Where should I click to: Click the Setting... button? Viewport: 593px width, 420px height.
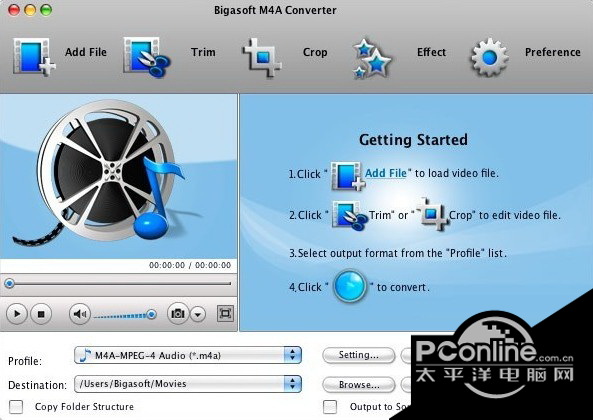click(x=359, y=355)
